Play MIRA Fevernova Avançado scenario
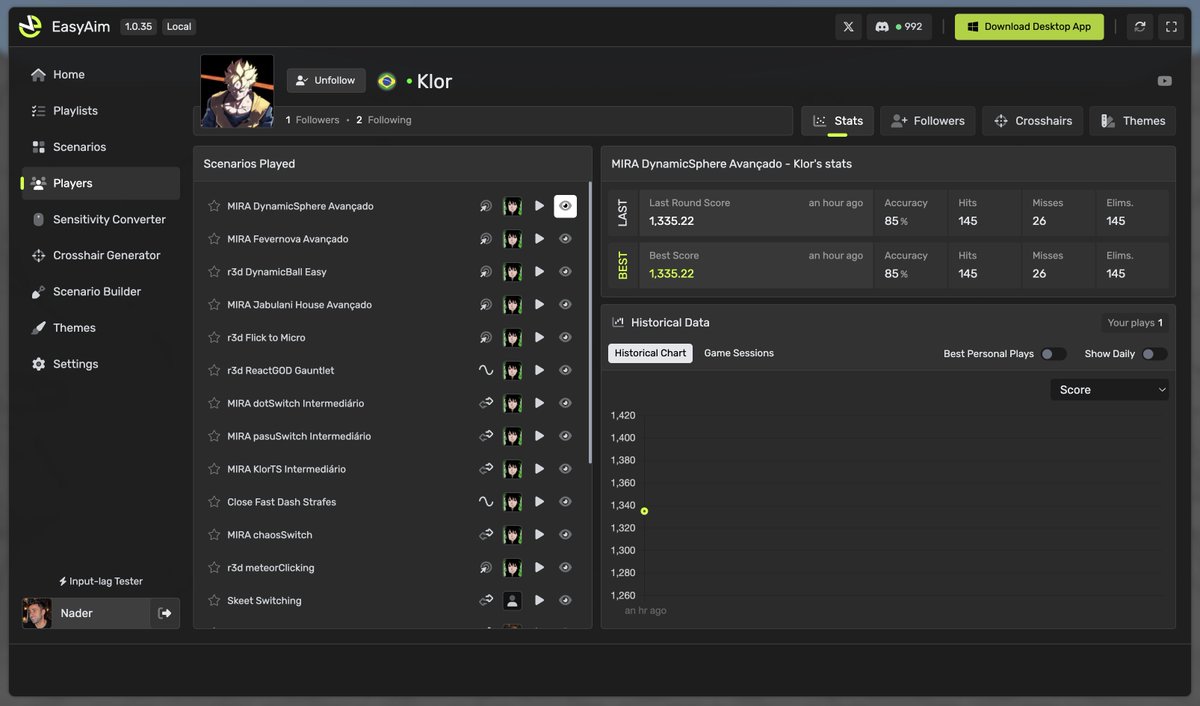Screen dimensions: 1200x706 click(x=539, y=239)
